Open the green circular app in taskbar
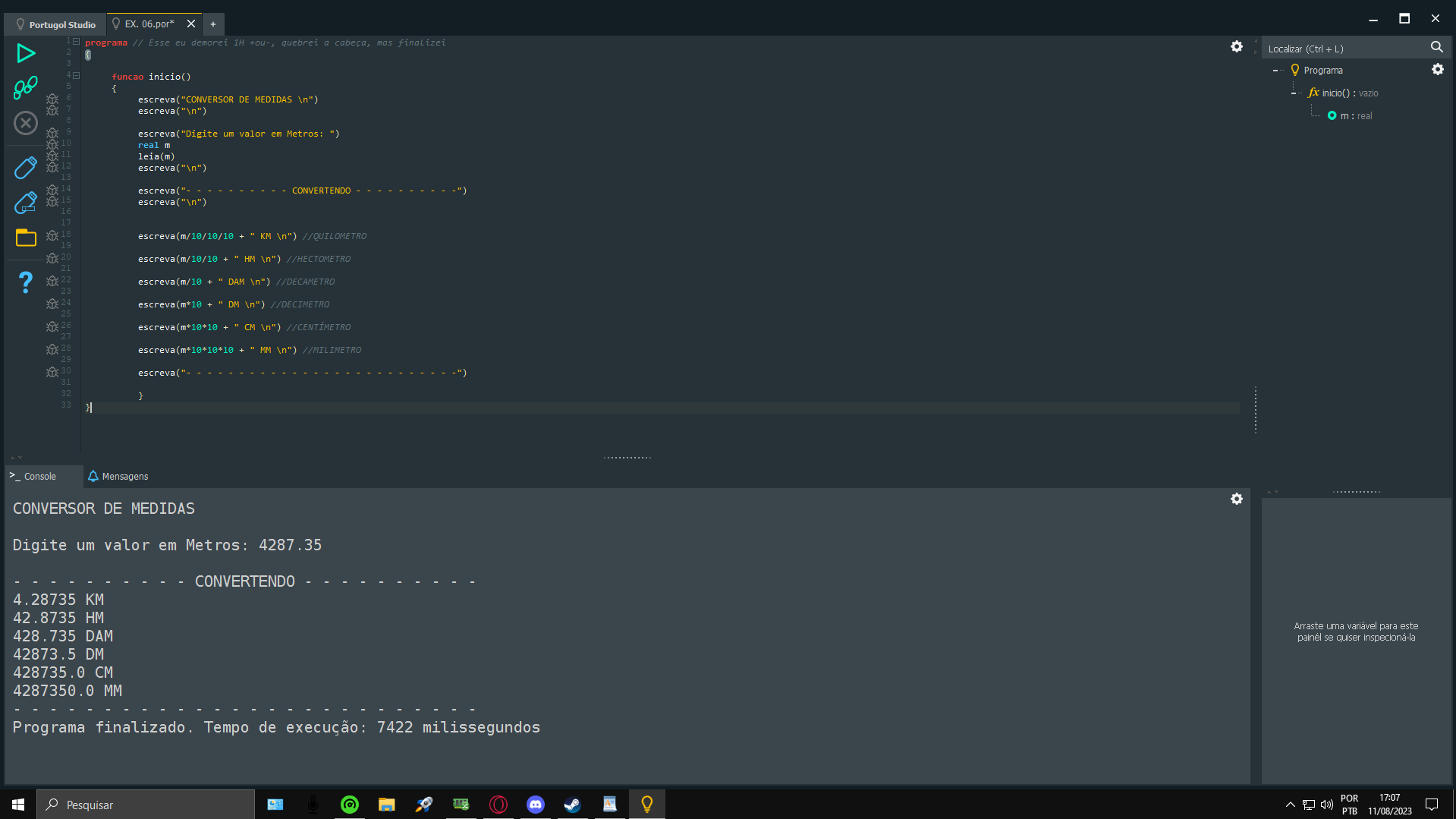 pyautogui.click(x=350, y=805)
